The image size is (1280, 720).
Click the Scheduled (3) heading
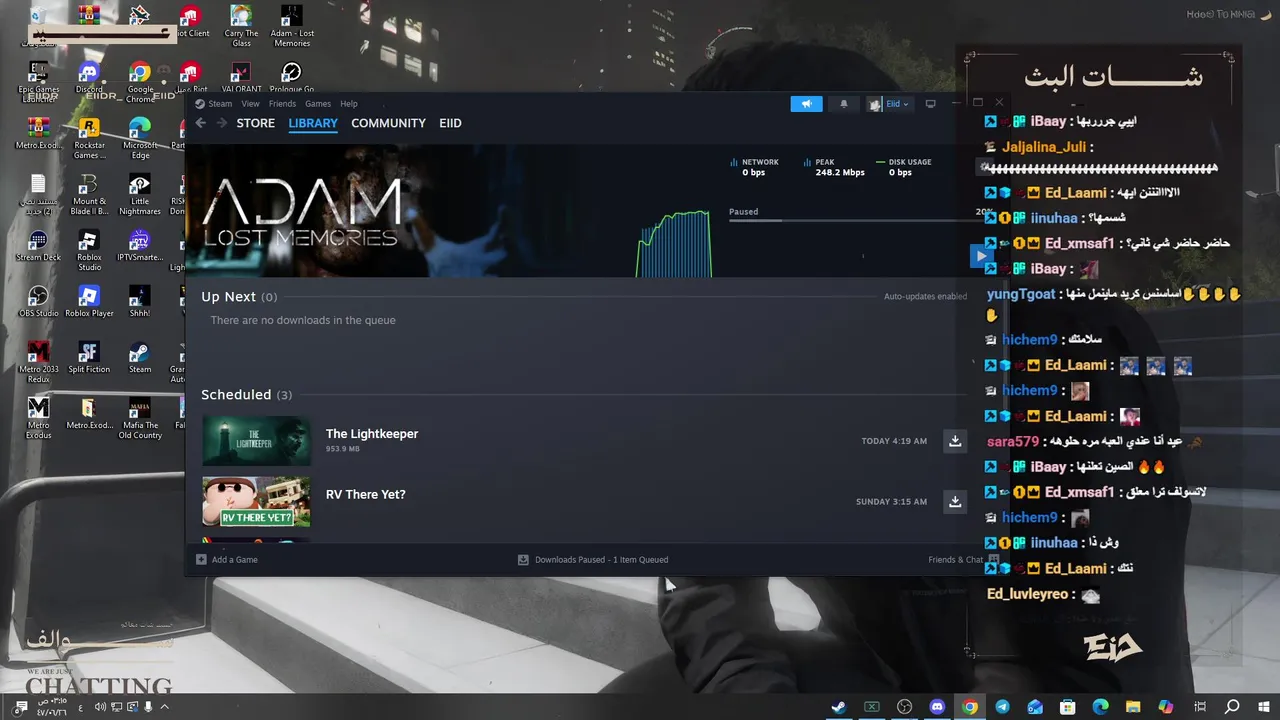(x=246, y=395)
